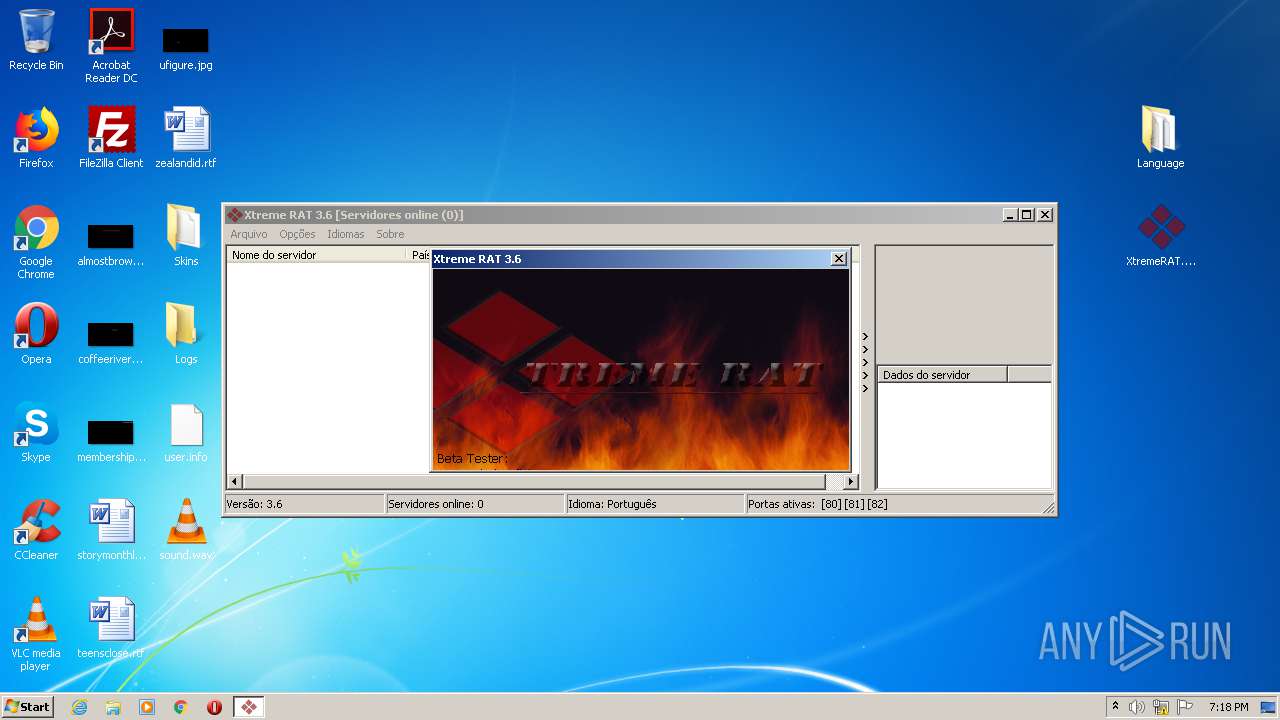Click the Xtreme RAT taskbar button

[x=249, y=707]
